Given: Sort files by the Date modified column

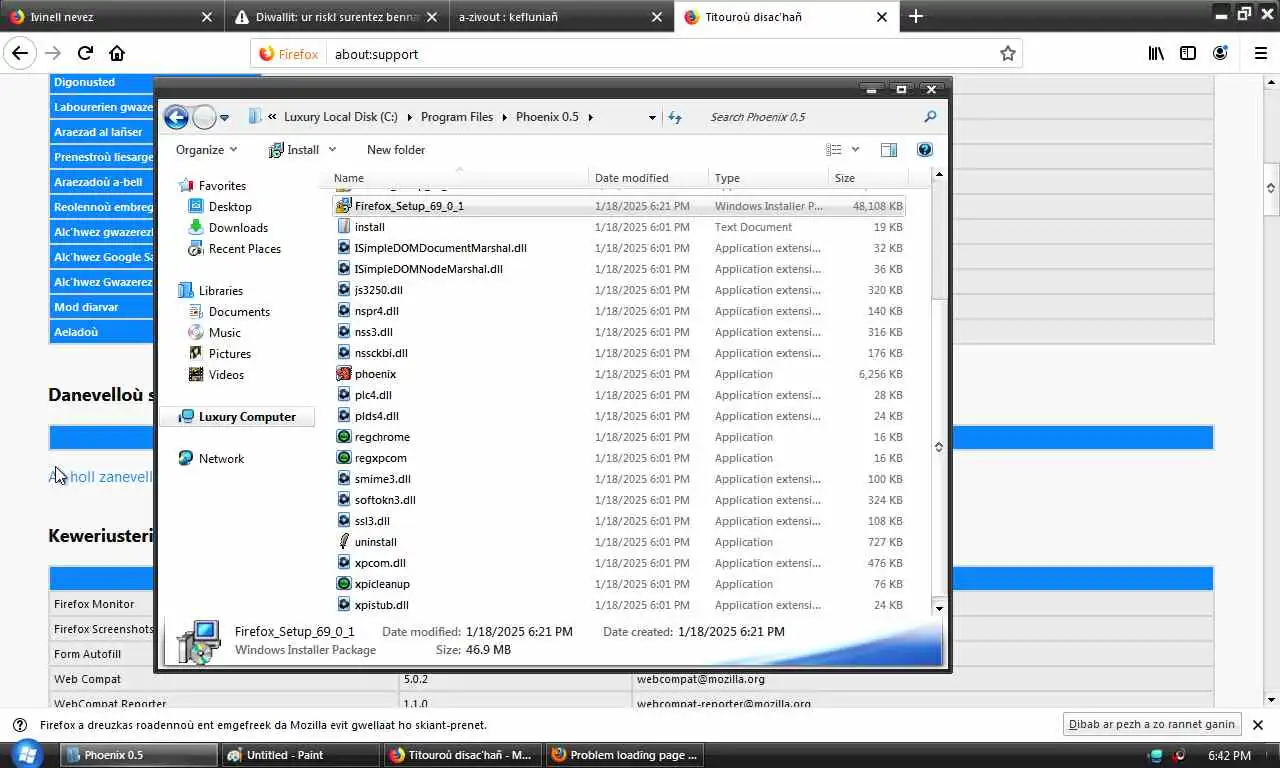Looking at the screenshot, I should pos(649,178).
